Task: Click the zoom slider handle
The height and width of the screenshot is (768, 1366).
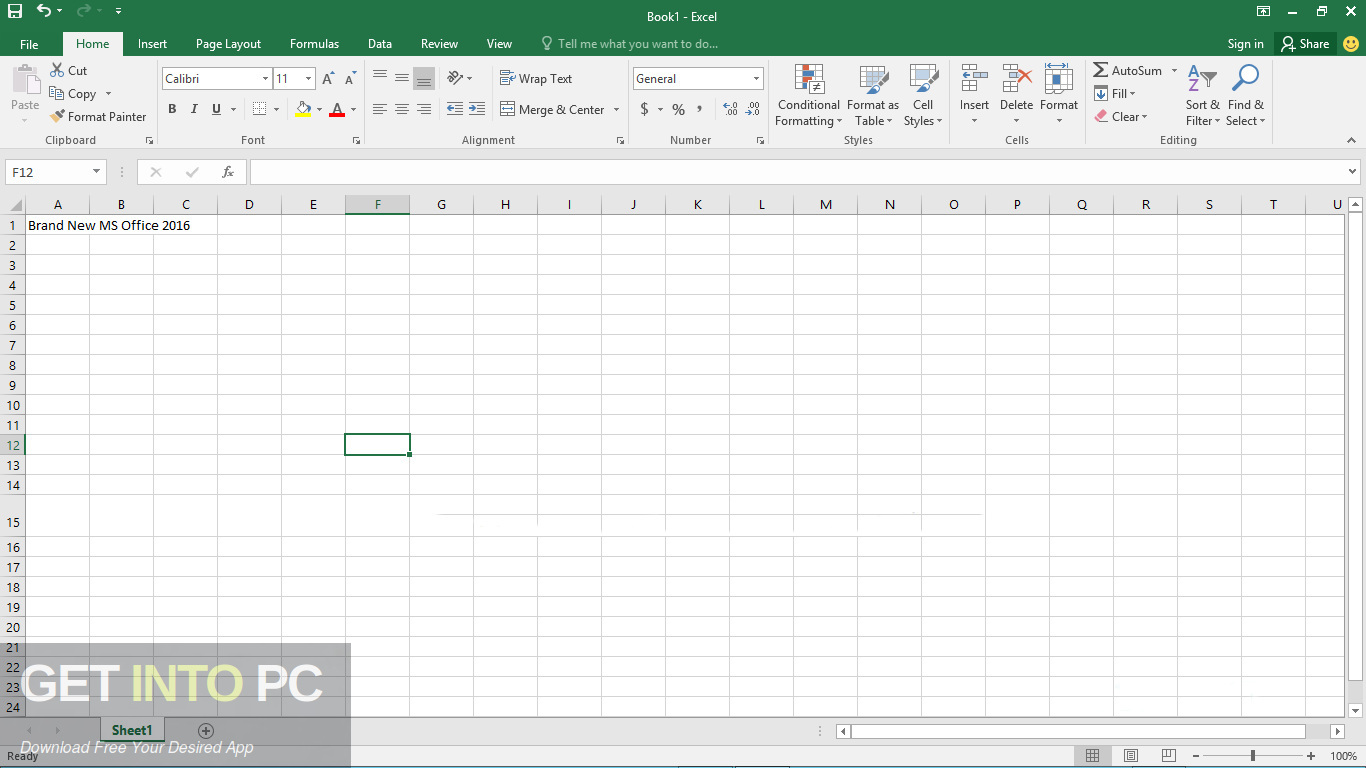Action: (1252, 756)
